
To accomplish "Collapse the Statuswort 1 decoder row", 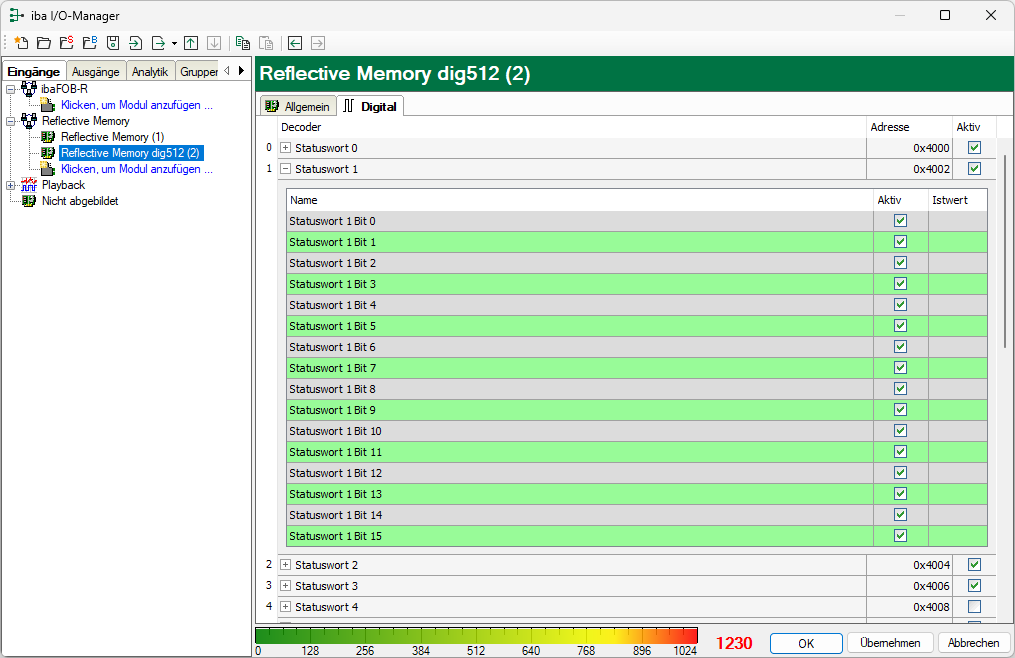I will (x=285, y=169).
